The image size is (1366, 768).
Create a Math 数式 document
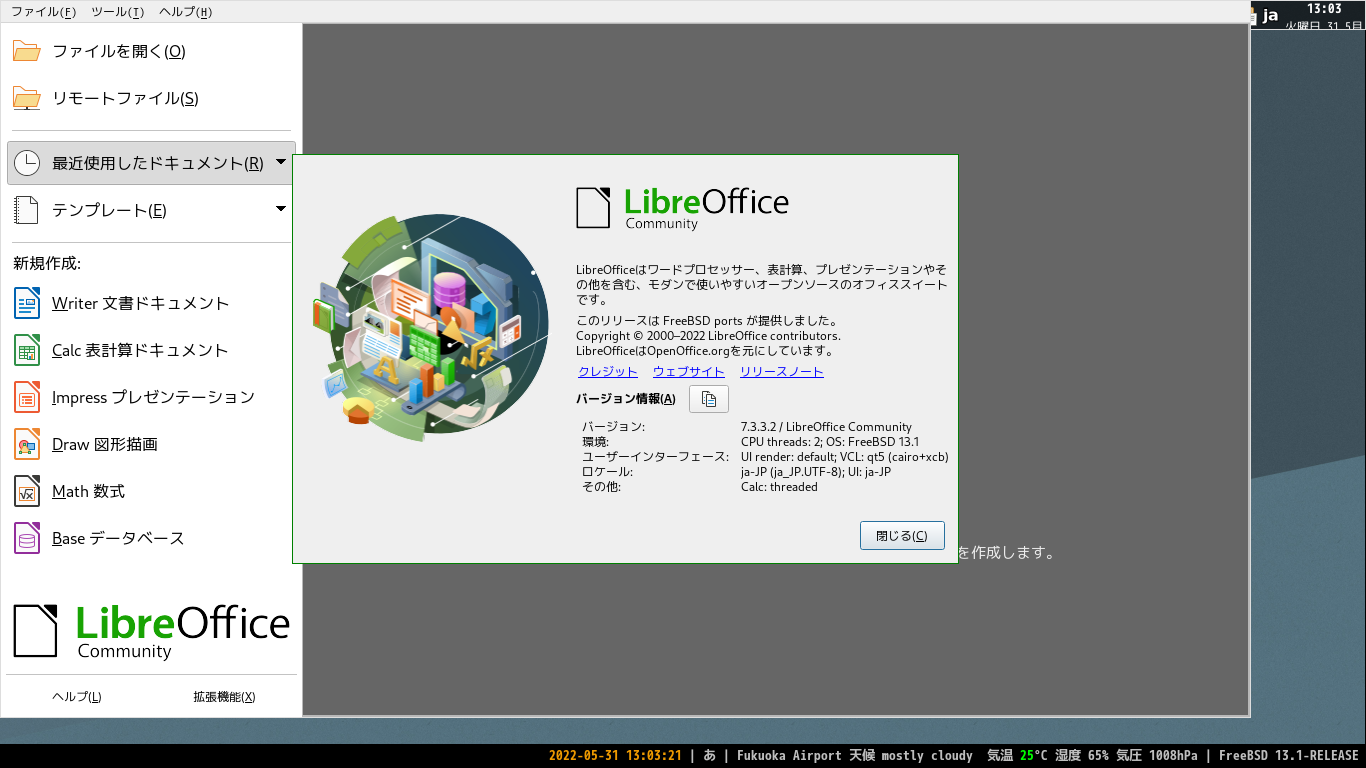(x=88, y=491)
